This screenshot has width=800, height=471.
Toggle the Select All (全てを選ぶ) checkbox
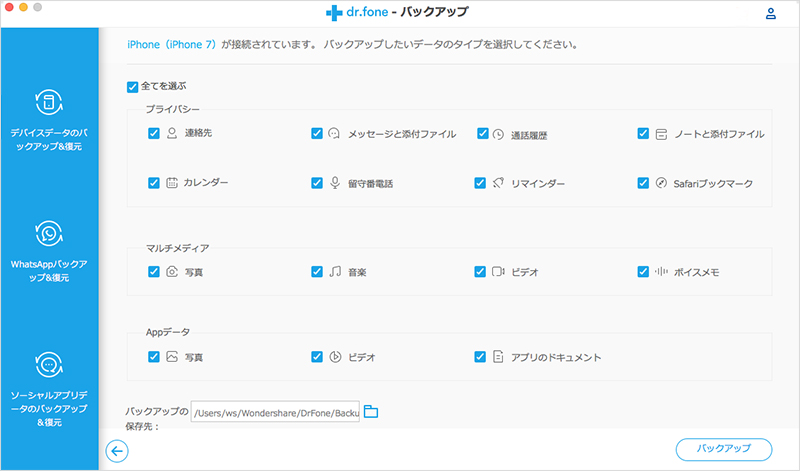point(133,87)
